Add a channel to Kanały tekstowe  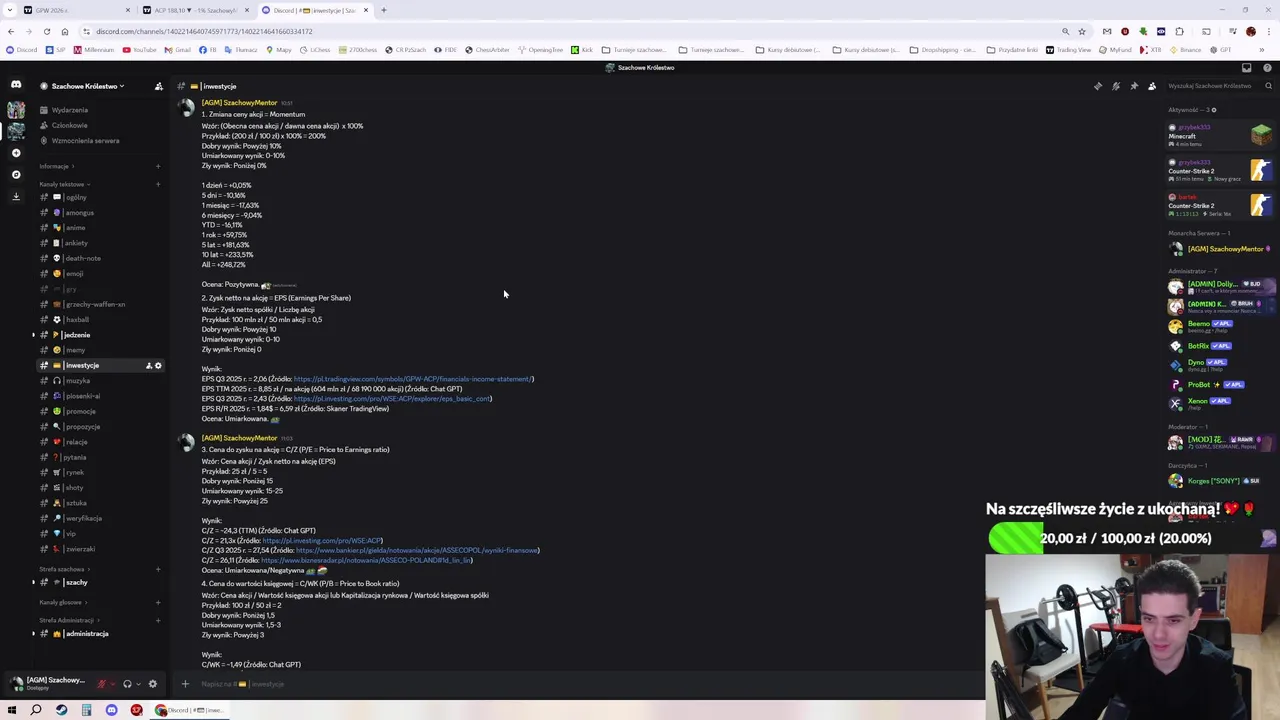pos(158,184)
